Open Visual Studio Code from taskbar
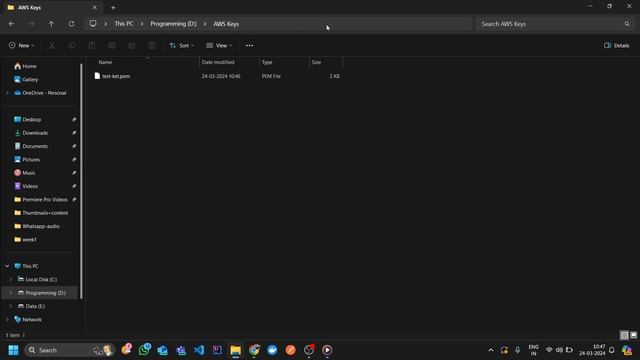This screenshot has width=640, height=360. click(199, 350)
